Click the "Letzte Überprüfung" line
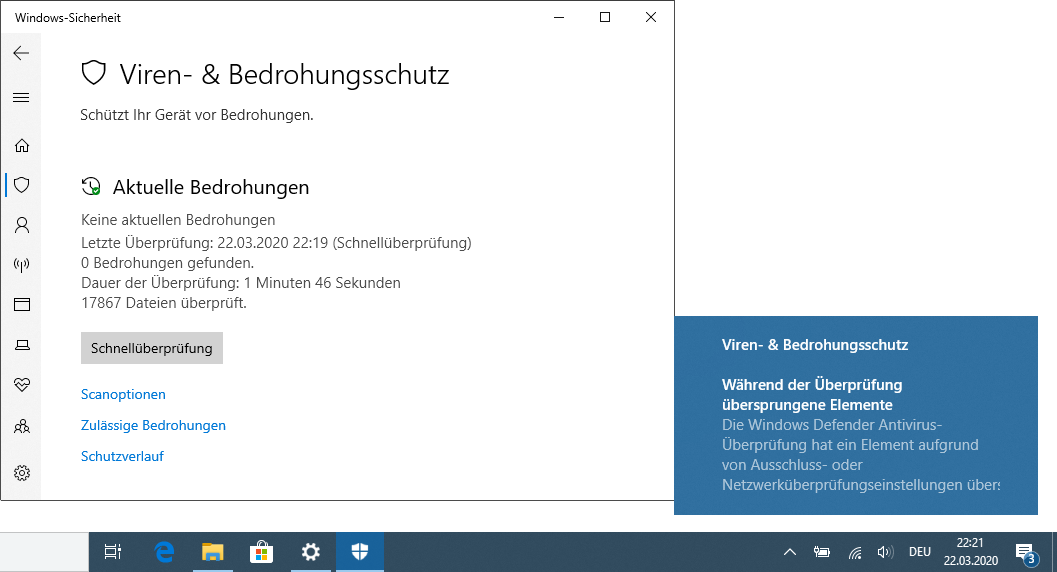This screenshot has width=1057, height=572. 276,243
